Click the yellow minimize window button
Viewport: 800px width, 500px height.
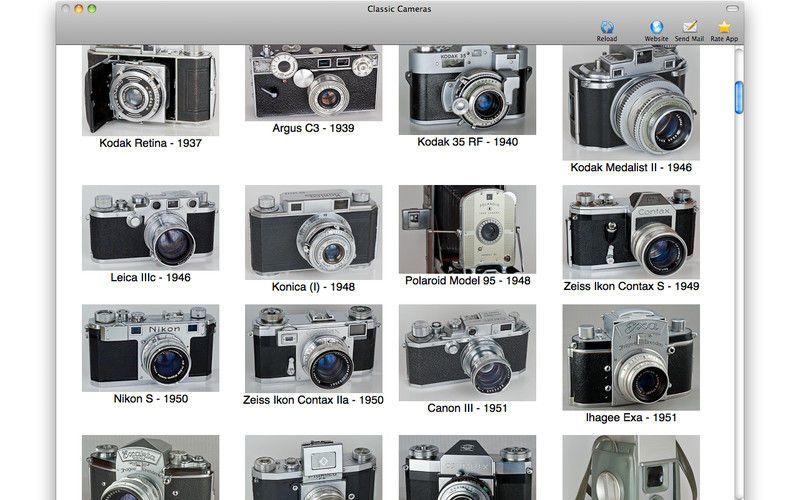(79, 9)
